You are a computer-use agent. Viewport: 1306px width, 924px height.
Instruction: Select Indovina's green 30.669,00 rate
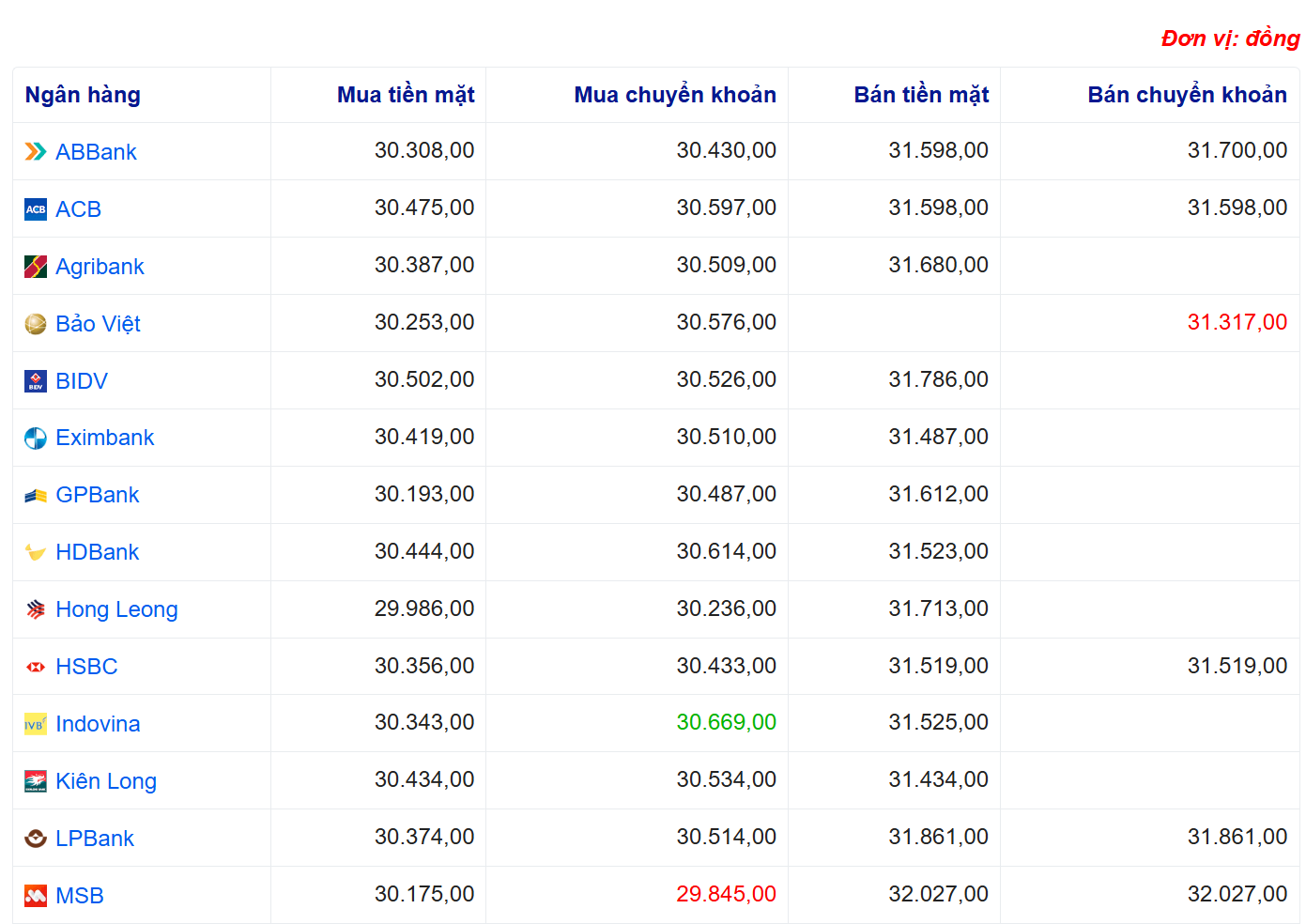coord(726,722)
